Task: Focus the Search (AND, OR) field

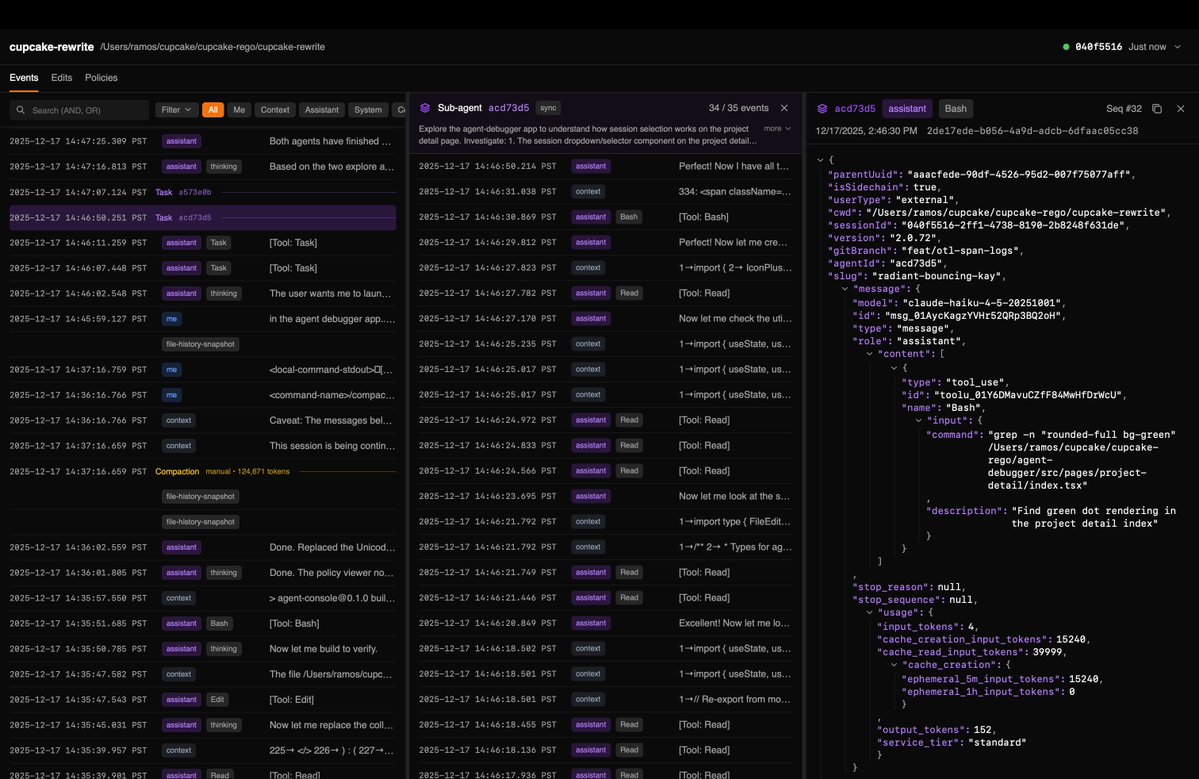Action: (x=80, y=110)
